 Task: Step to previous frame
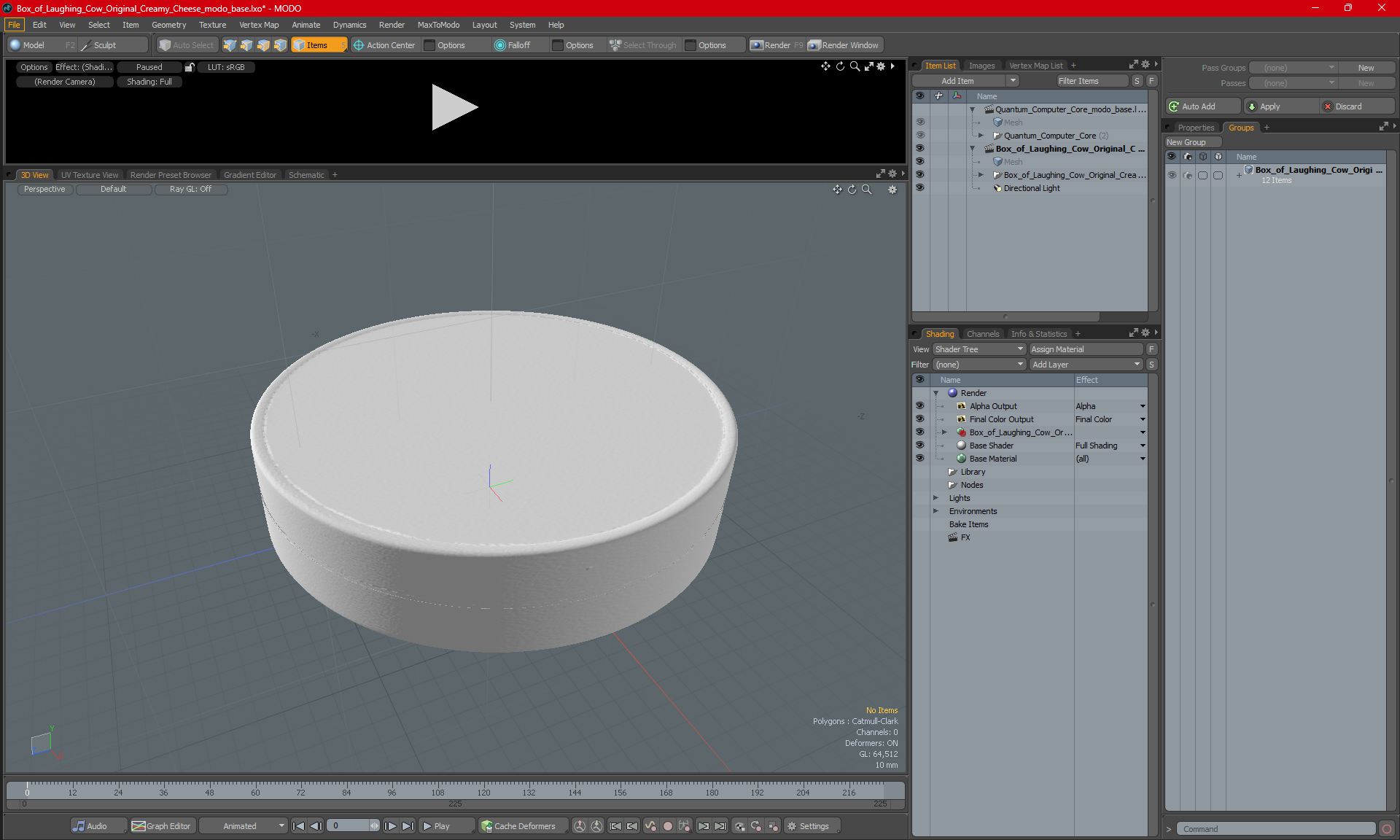[x=316, y=826]
